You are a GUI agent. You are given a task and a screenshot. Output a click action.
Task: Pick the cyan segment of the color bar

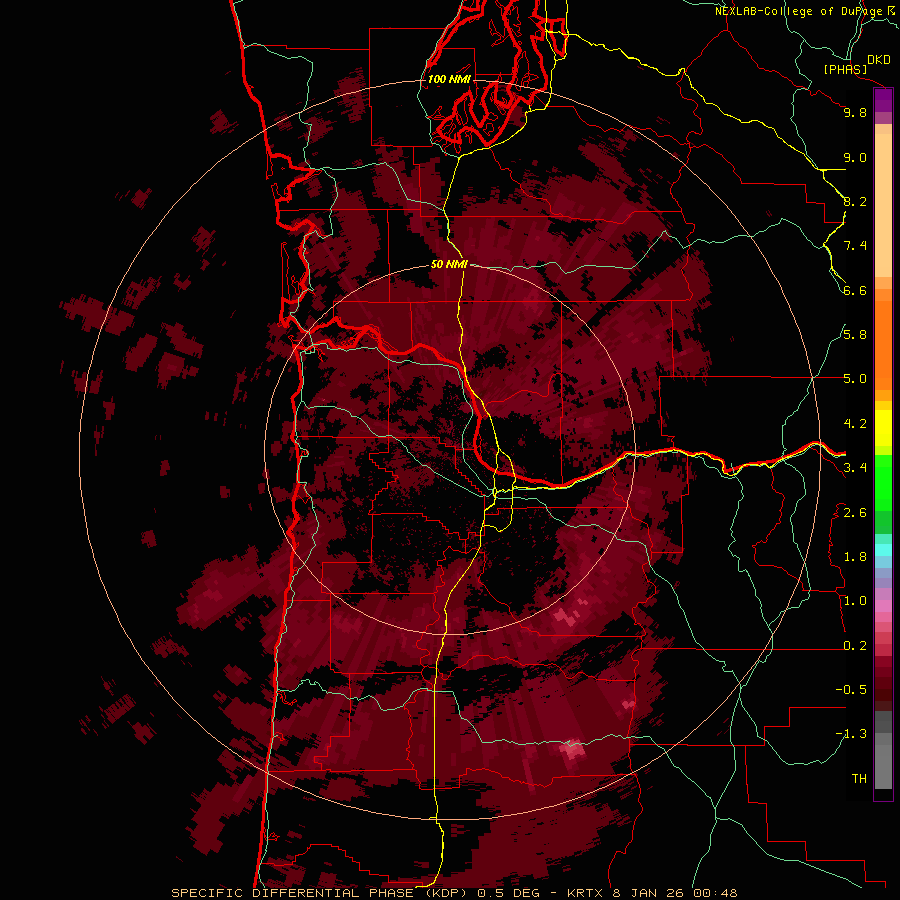883,549
